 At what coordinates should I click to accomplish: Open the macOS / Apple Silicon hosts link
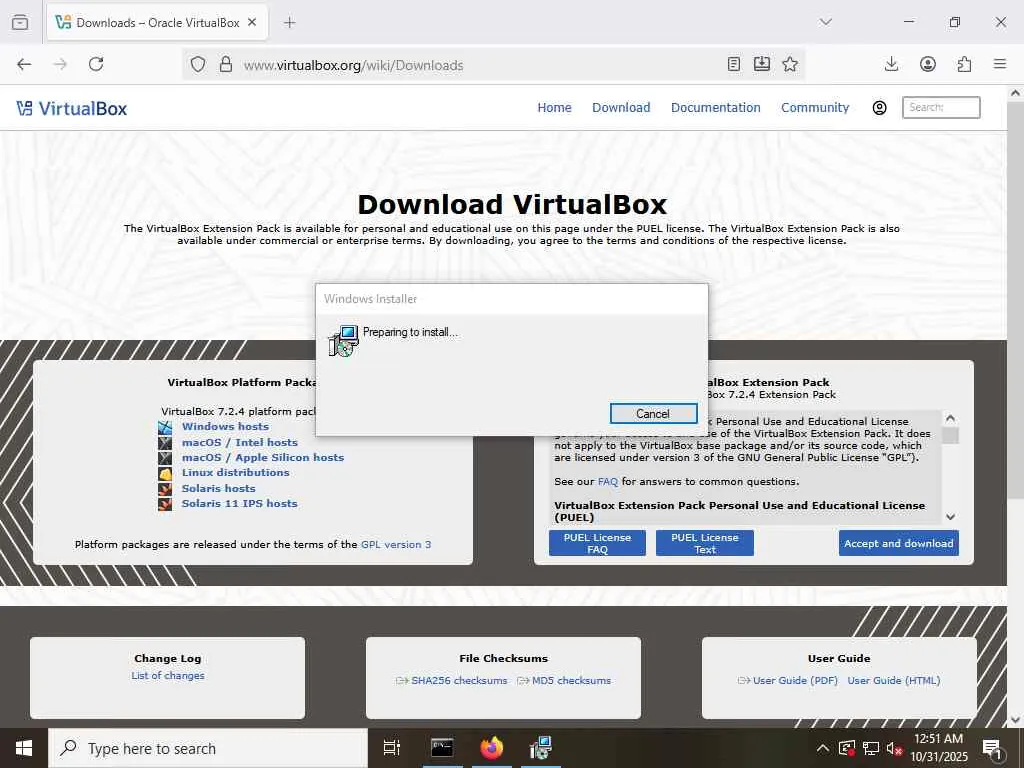click(263, 457)
